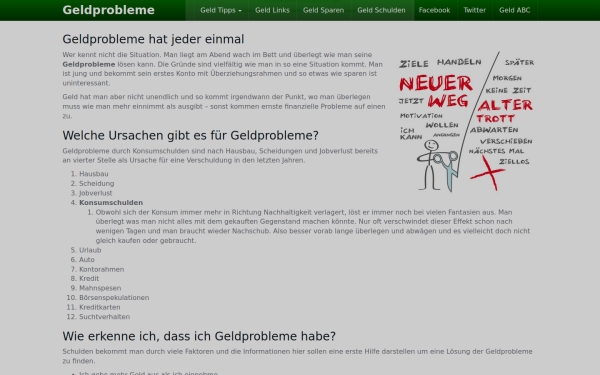This screenshot has height=375, width=600.
Task: Click list item 'Mahnspesen'
Action: (100, 288)
